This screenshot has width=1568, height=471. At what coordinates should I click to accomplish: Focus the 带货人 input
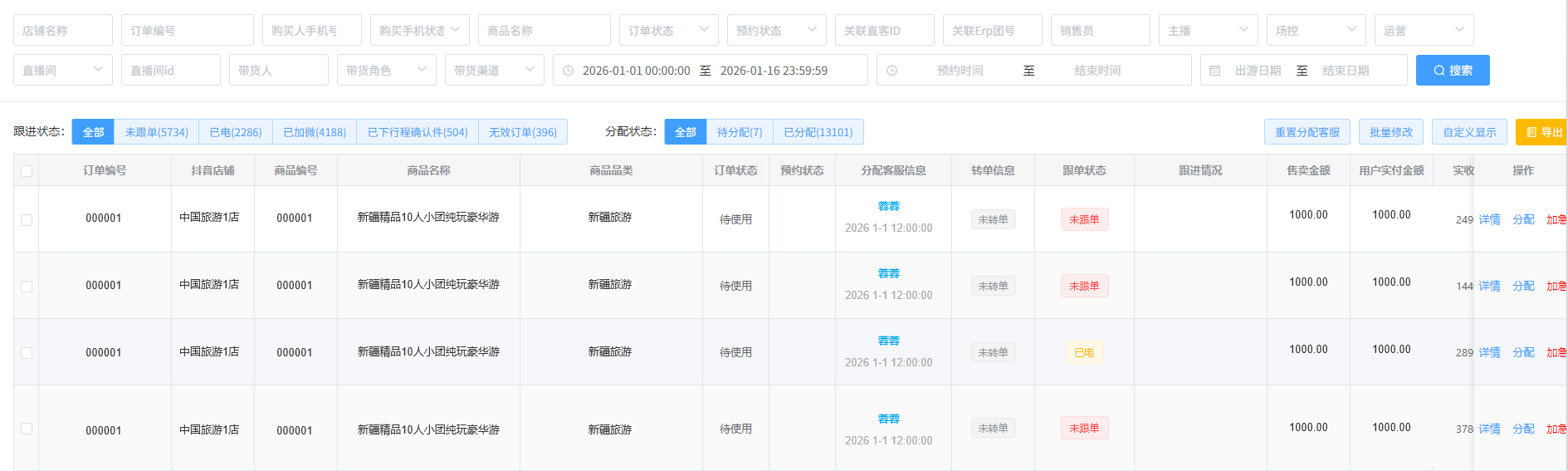[x=279, y=70]
